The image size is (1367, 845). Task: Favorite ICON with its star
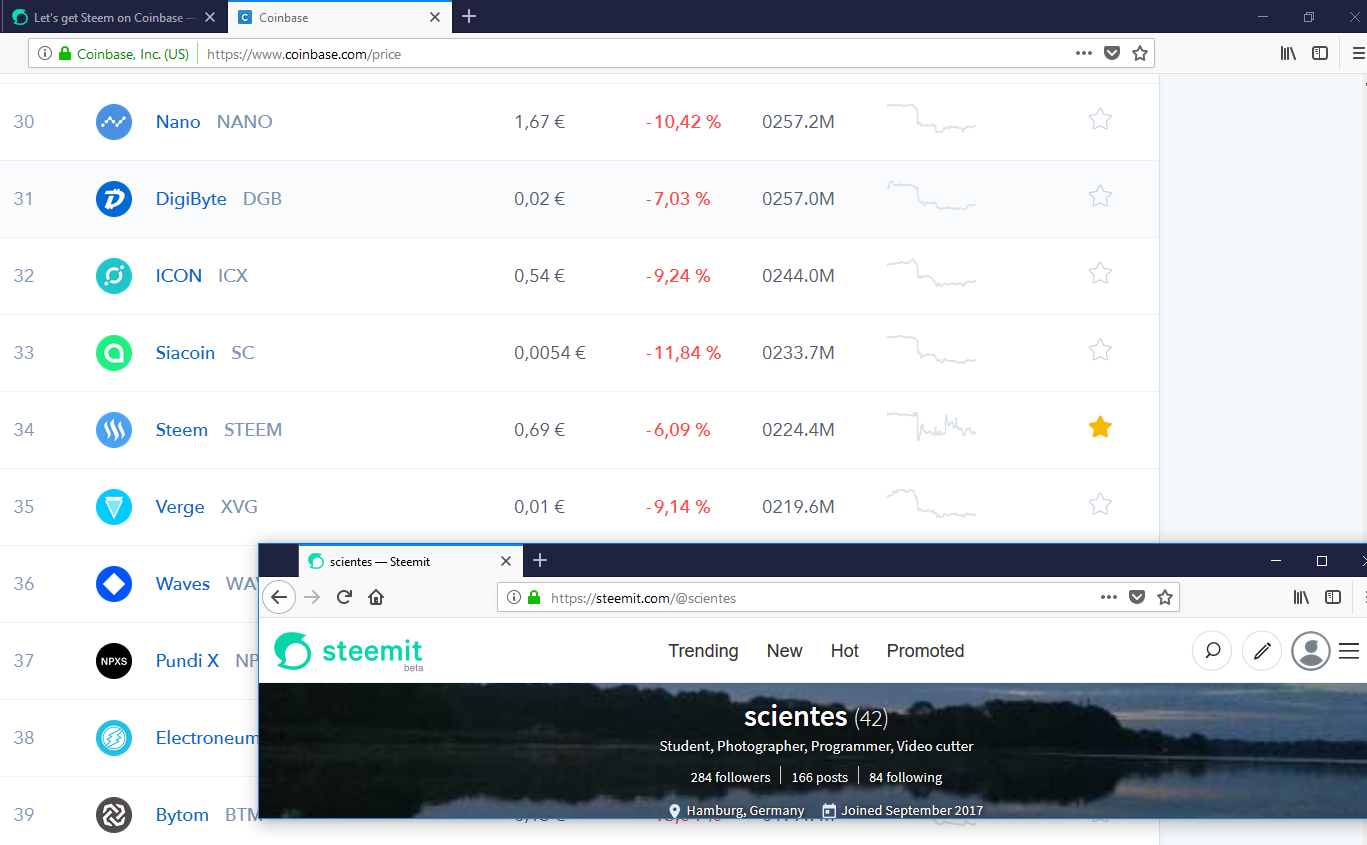pyautogui.click(x=1100, y=274)
